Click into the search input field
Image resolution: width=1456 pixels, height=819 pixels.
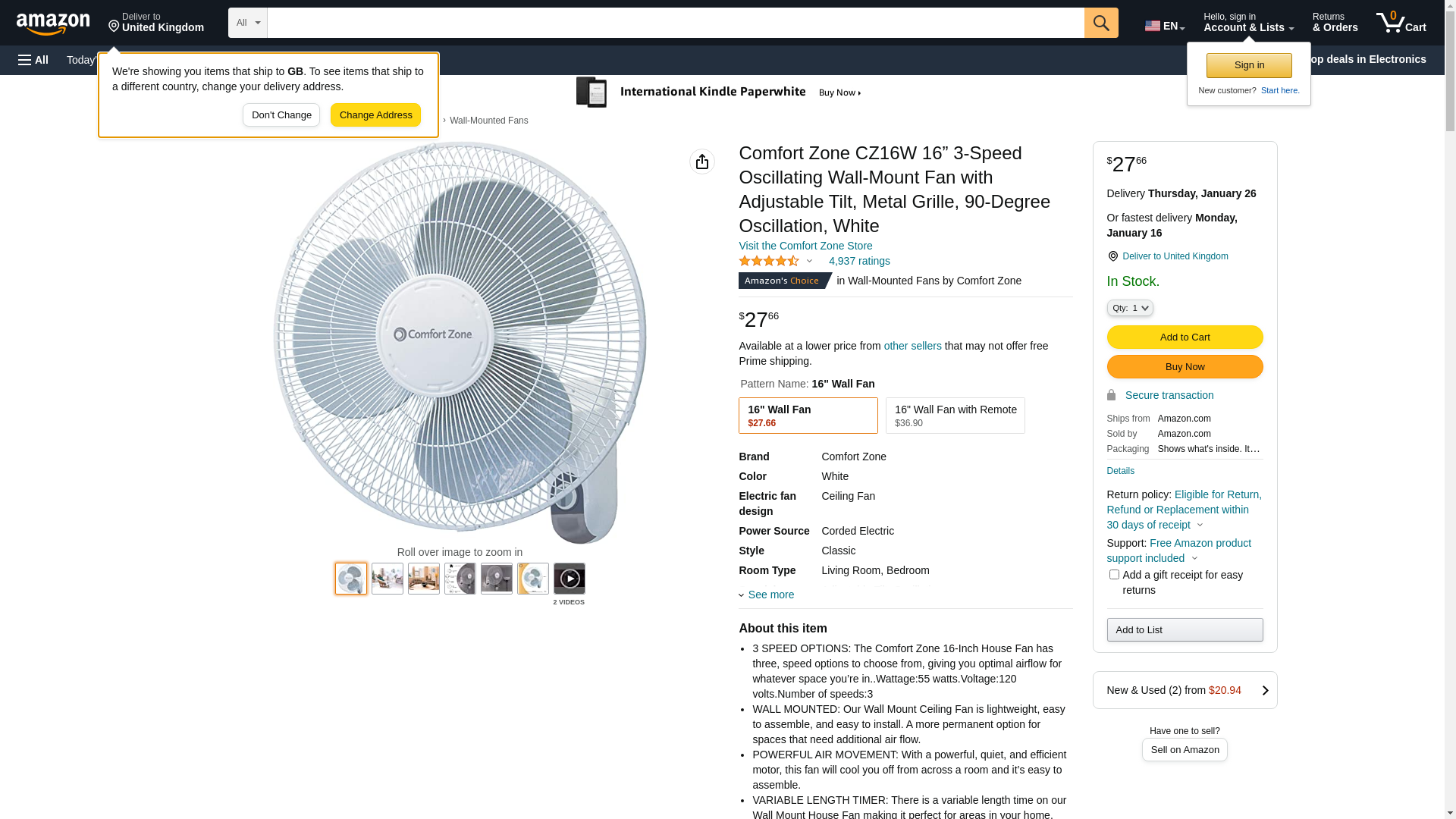pyautogui.click(x=676, y=23)
